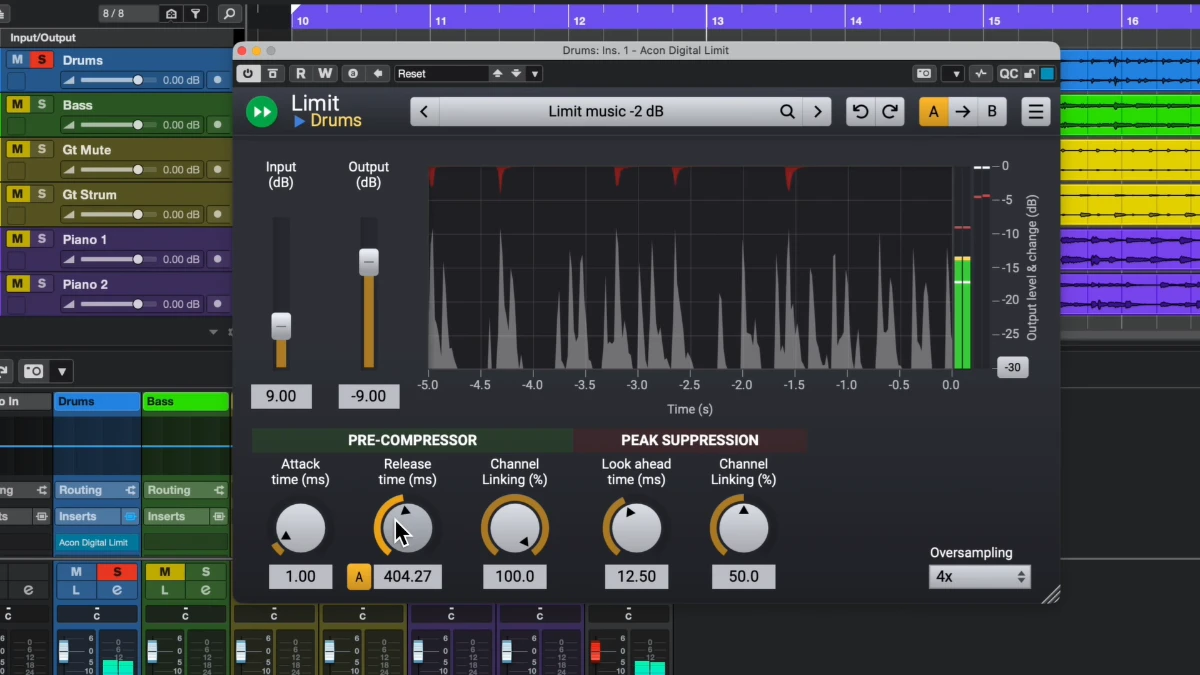Click the plugin snapshot camera icon
The height and width of the screenshot is (675, 1200).
coord(924,74)
